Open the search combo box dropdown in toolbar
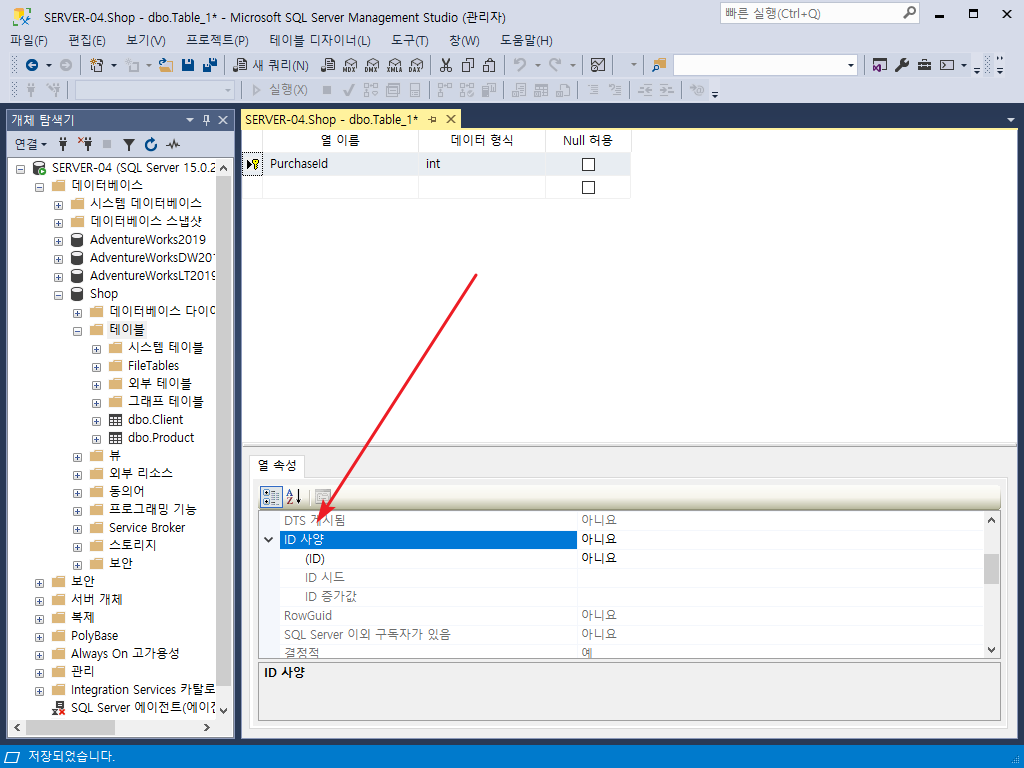Viewport: 1024px width, 768px height. pos(850,65)
